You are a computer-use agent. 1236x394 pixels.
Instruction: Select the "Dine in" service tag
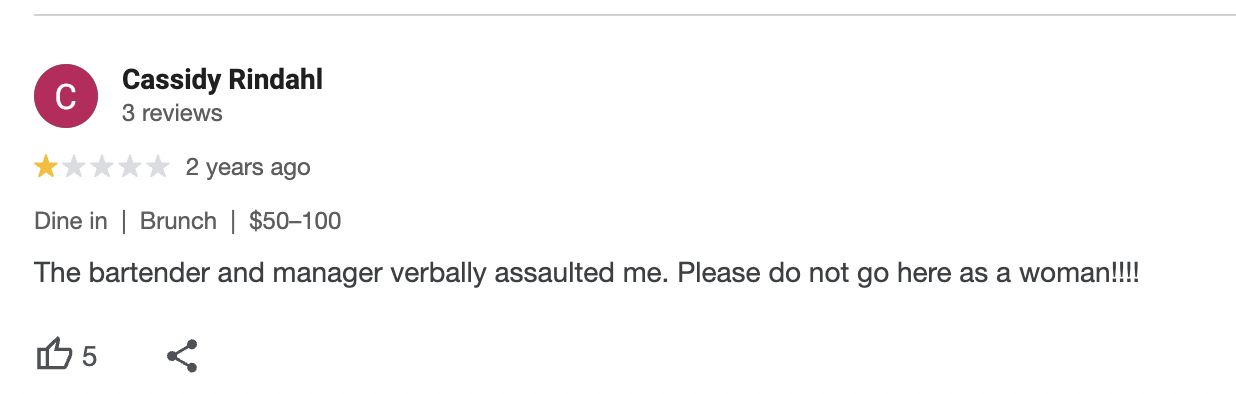coord(71,221)
